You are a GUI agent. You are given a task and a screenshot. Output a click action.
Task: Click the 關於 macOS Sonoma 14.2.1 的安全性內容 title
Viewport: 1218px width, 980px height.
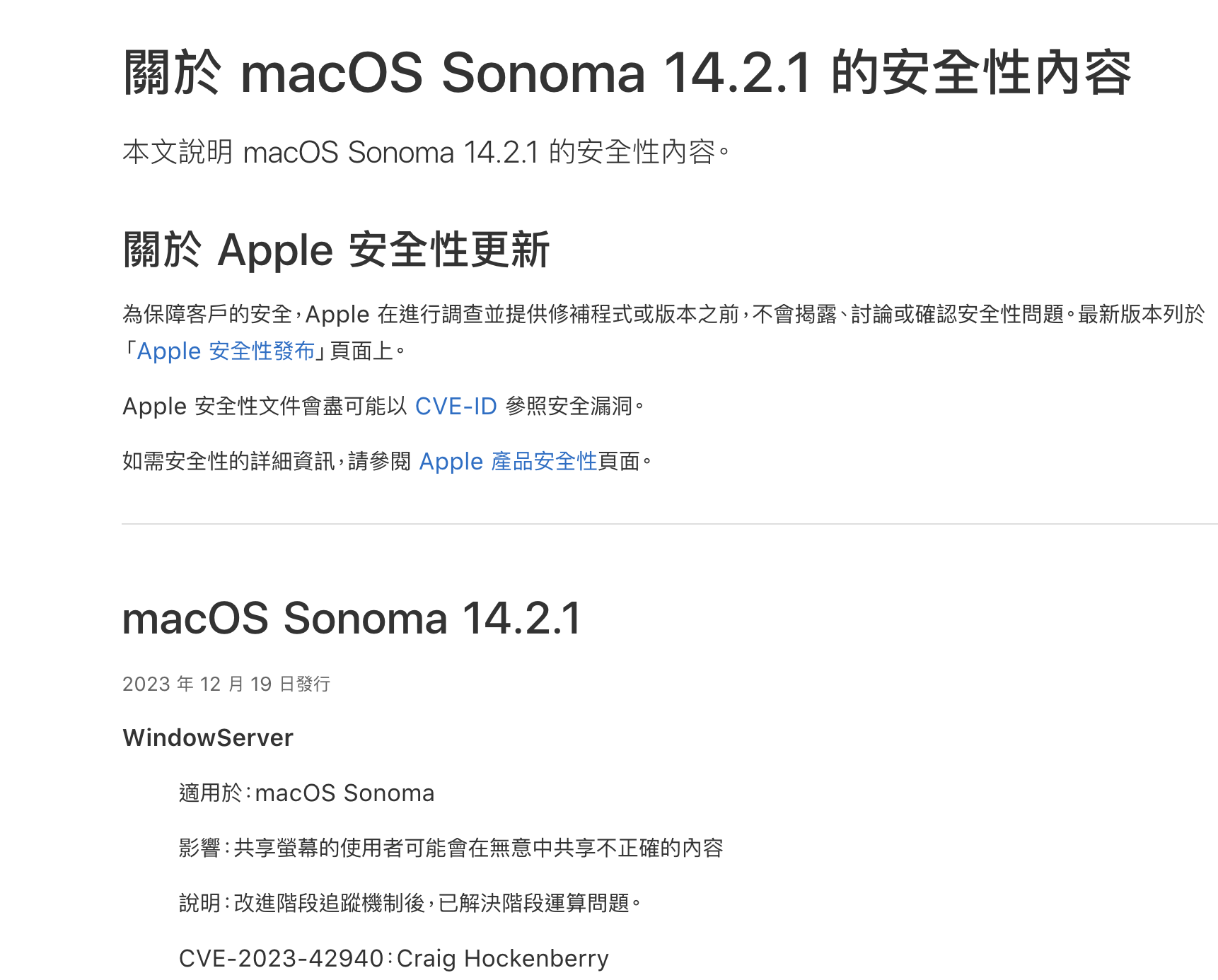point(627,73)
